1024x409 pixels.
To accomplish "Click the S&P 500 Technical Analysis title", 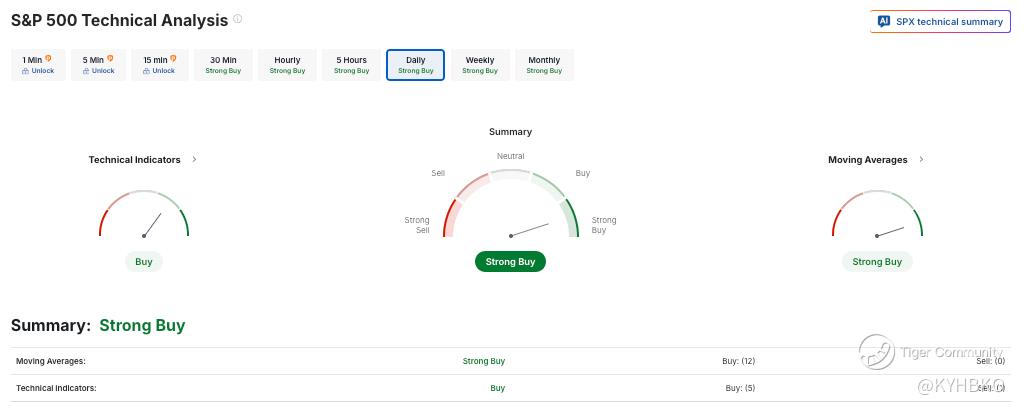I will (120, 20).
